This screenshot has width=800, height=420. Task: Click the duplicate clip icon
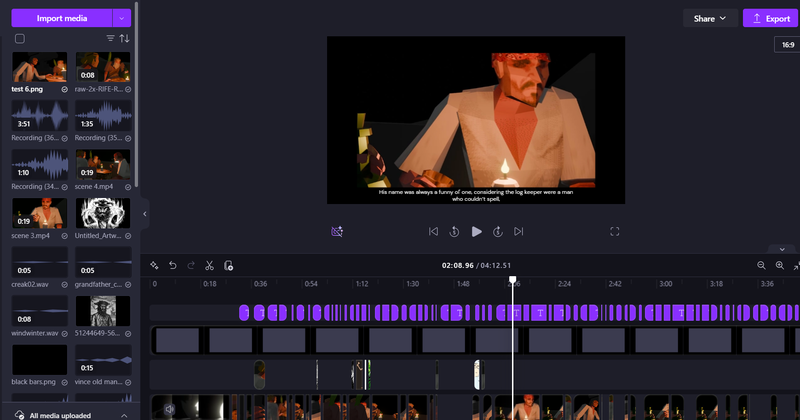[228, 265]
